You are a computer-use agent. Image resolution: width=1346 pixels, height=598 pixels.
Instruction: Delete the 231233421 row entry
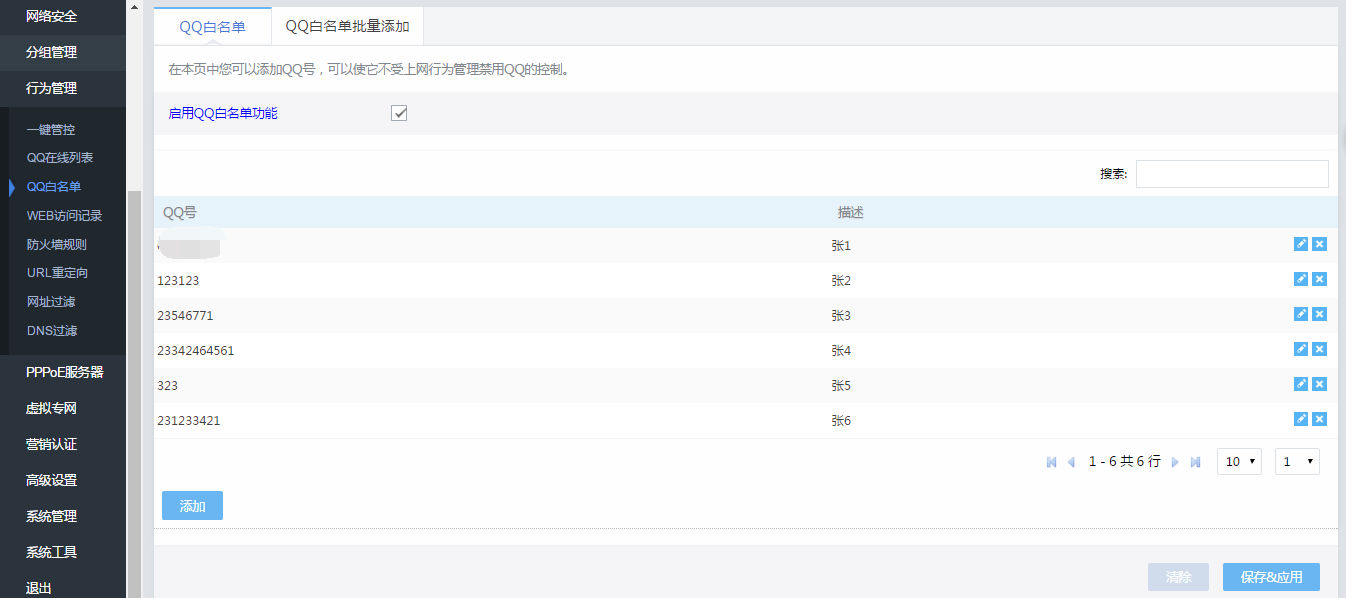pyautogui.click(x=1319, y=419)
